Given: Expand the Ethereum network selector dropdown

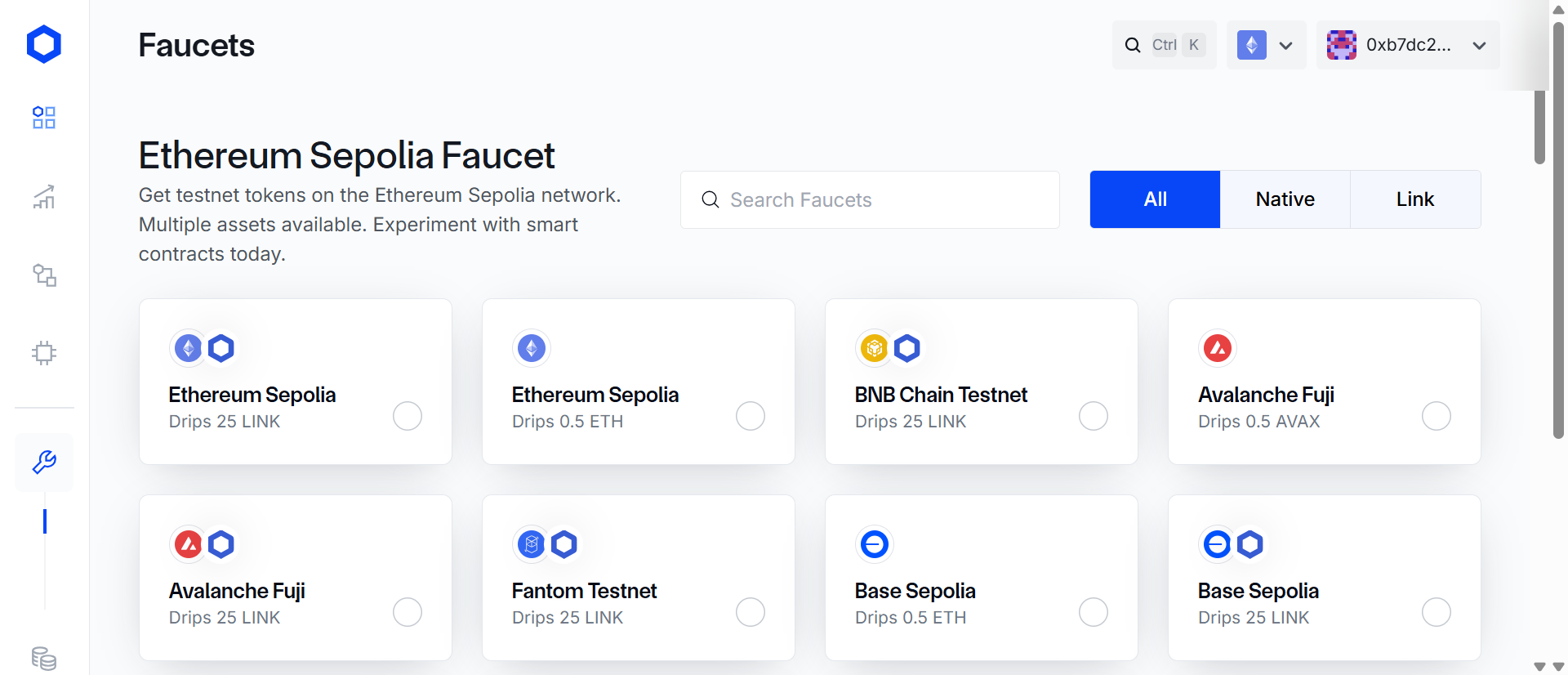Looking at the screenshot, I should tap(1267, 45).
